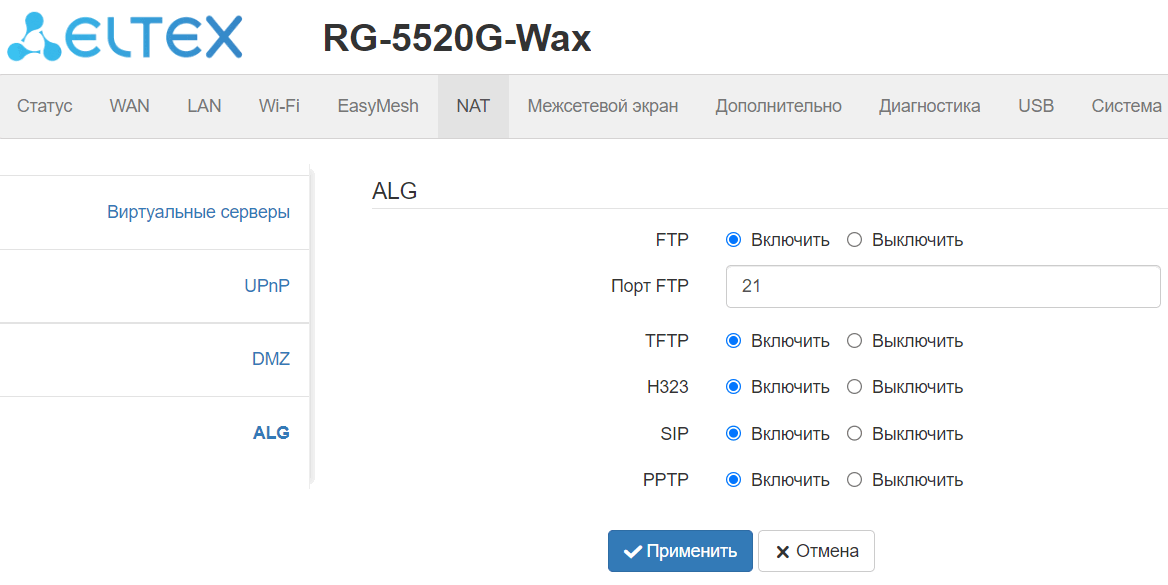Select the UPnP sidebar item
The width and height of the screenshot is (1168, 585).
click(267, 286)
